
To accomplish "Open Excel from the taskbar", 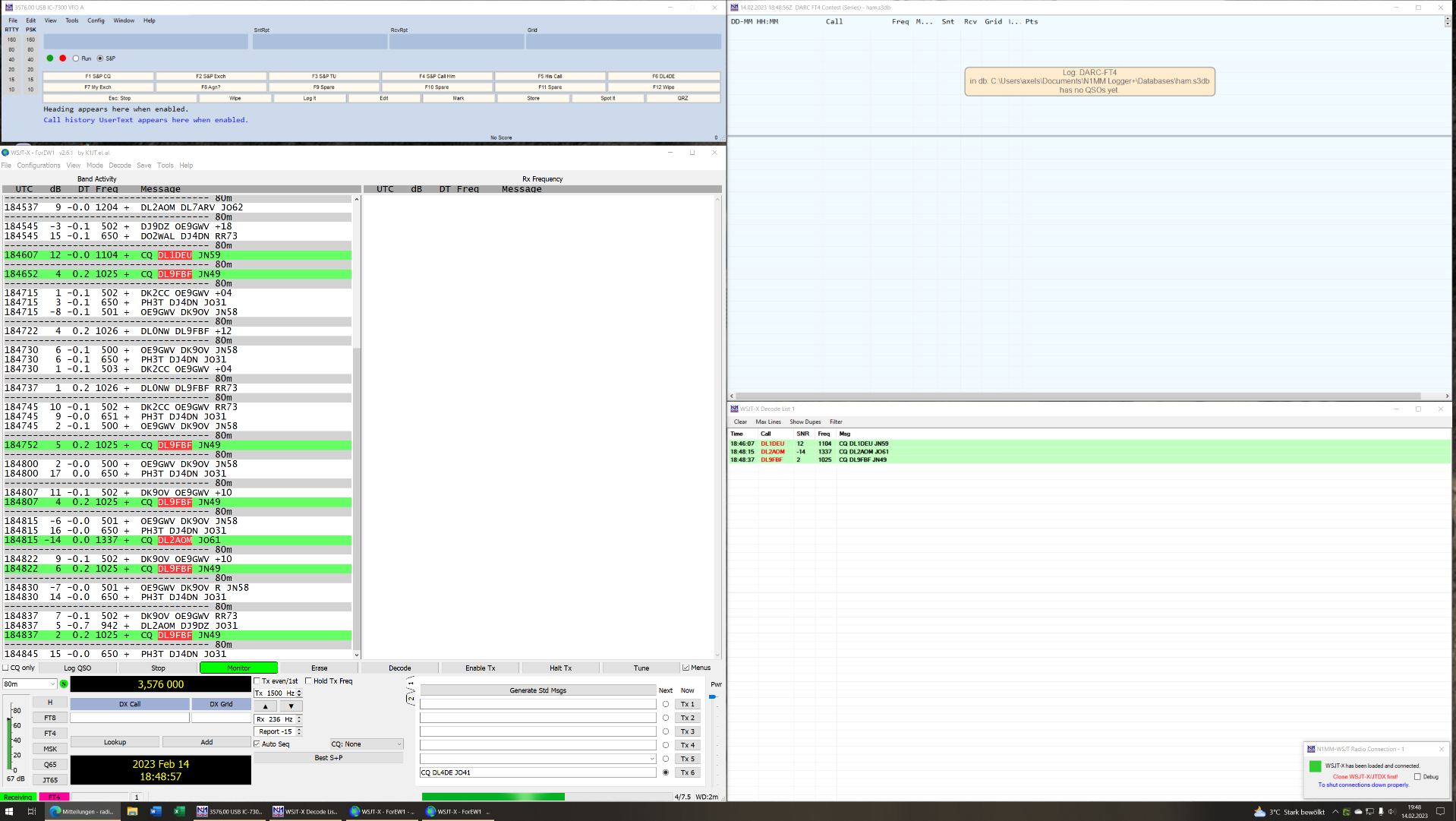I will tap(179, 811).
